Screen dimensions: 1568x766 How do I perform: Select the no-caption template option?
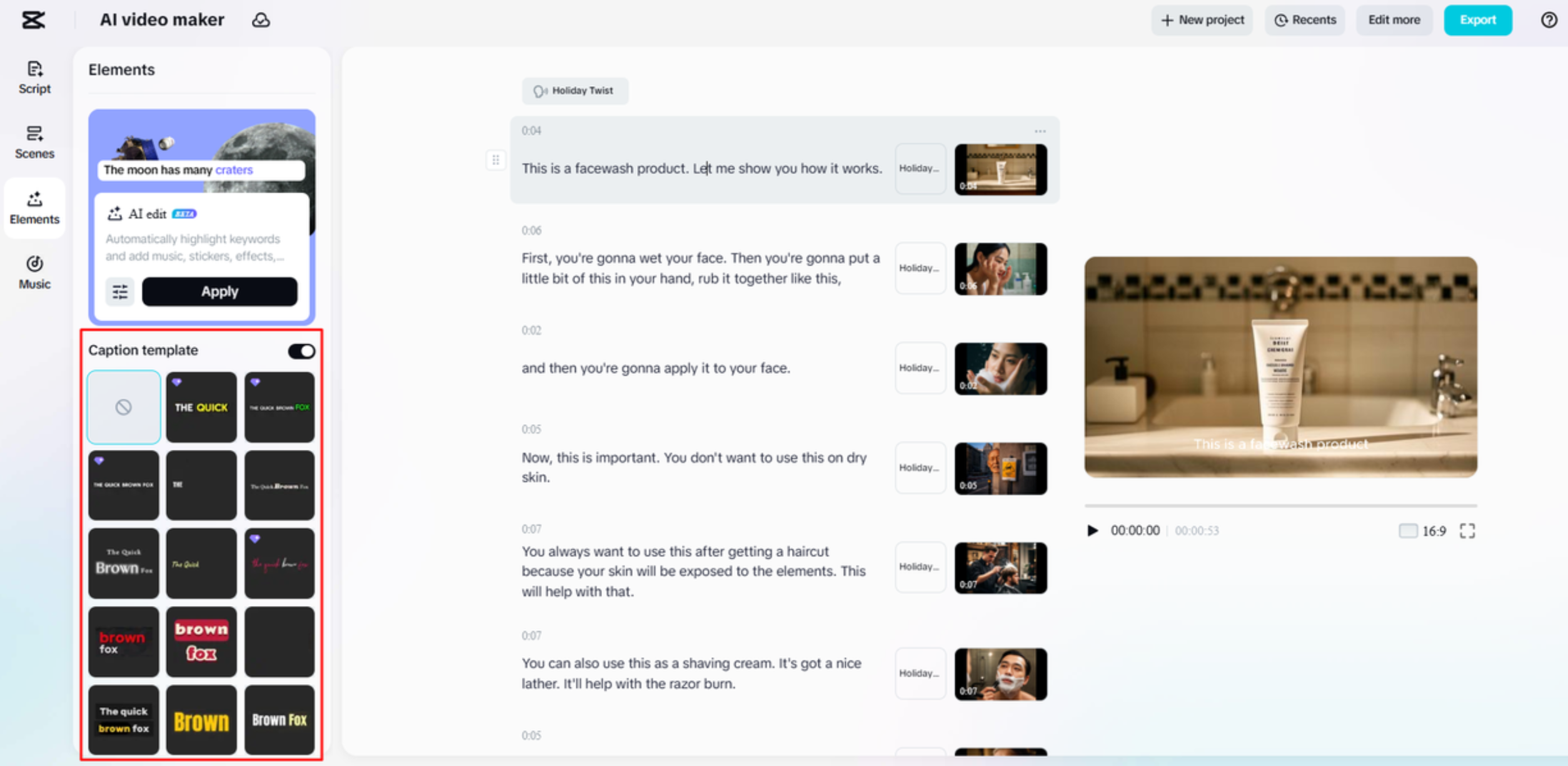tap(124, 407)
